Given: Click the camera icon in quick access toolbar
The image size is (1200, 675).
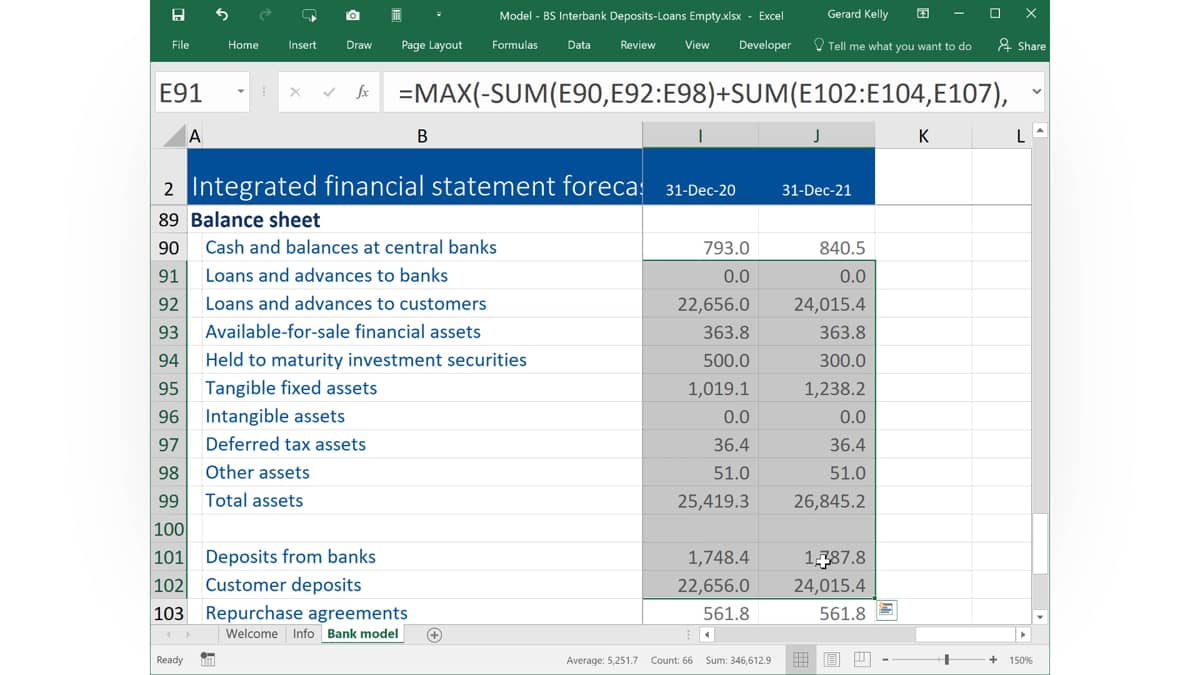Looking at the screenshot, I should pyautogui.click(x=353, y=15).
